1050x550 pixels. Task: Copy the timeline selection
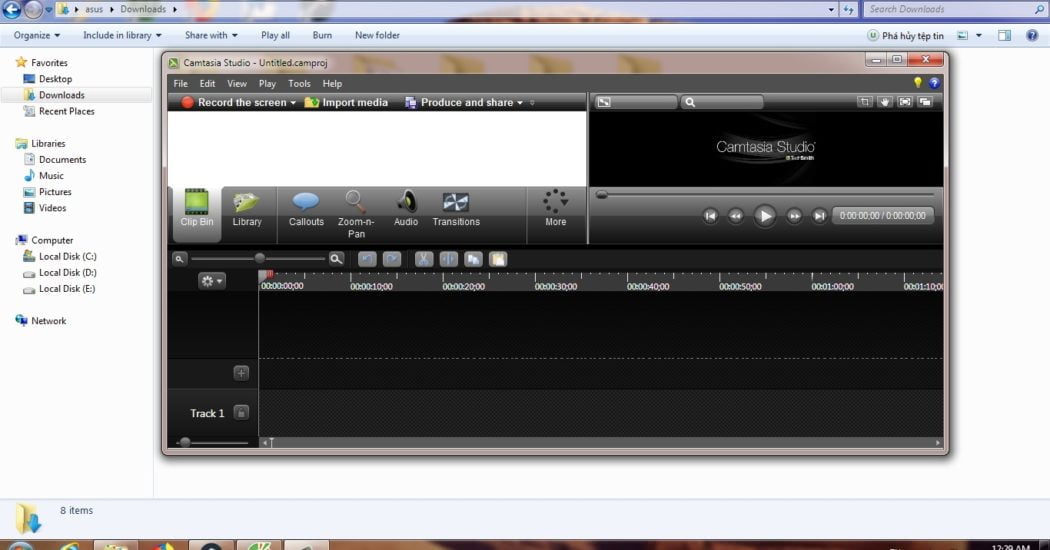(473, 259)
